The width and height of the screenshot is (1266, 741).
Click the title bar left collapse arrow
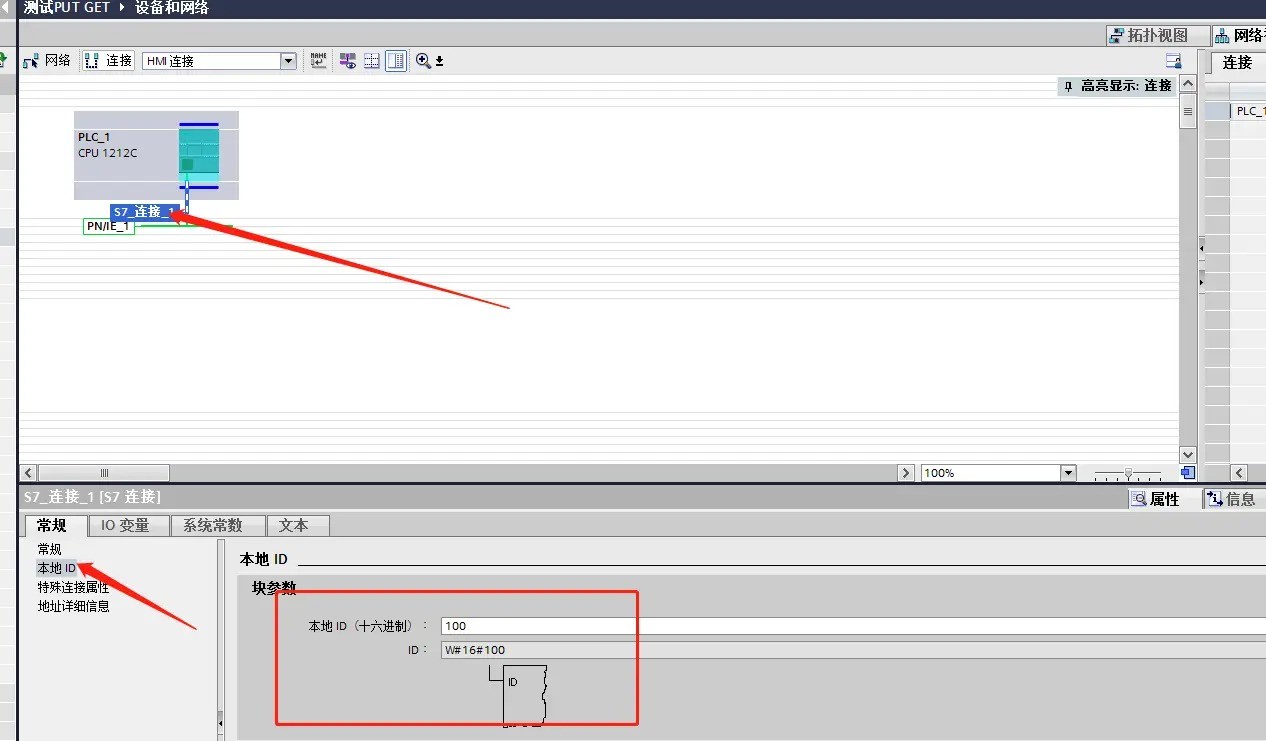coord(6,8)
